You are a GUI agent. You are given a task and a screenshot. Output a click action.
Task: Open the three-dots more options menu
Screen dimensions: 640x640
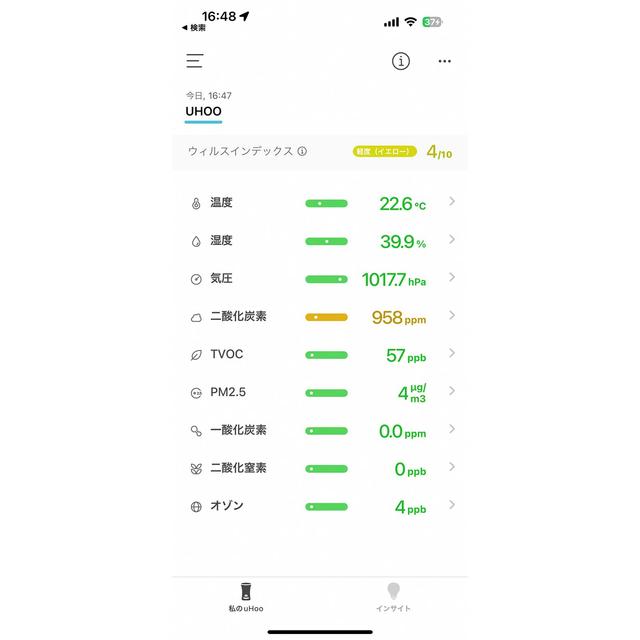click(x=444, y=61)
